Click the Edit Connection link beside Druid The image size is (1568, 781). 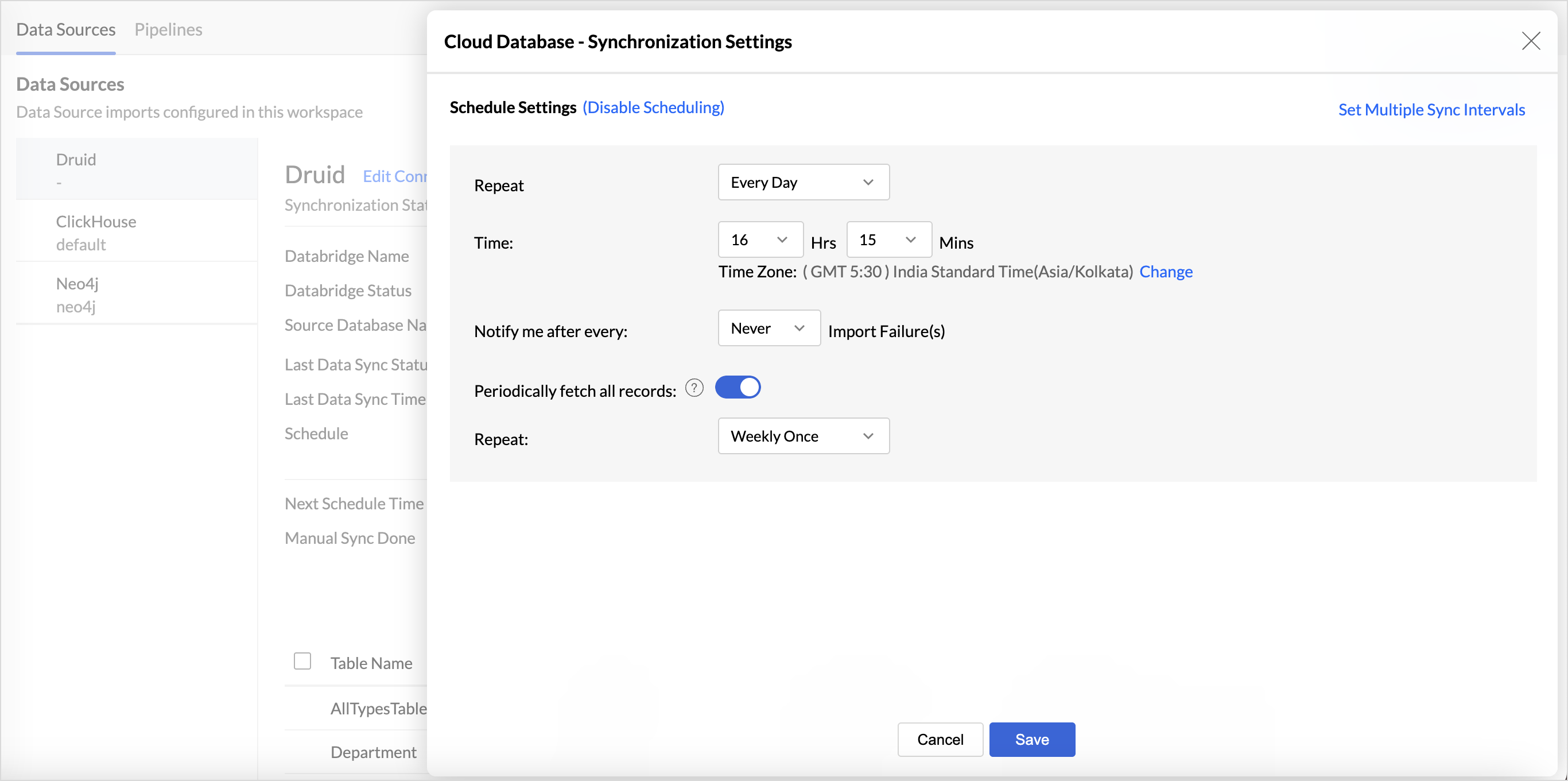click(395, 176)
